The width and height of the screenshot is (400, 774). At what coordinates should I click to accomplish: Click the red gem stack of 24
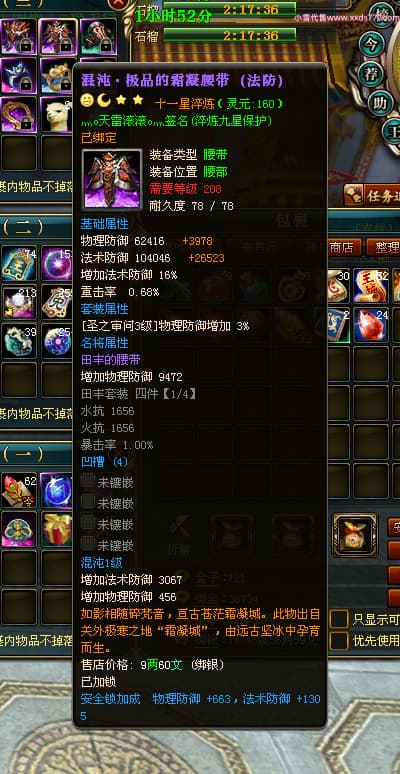pyautogui.click(x=371, y=325)
